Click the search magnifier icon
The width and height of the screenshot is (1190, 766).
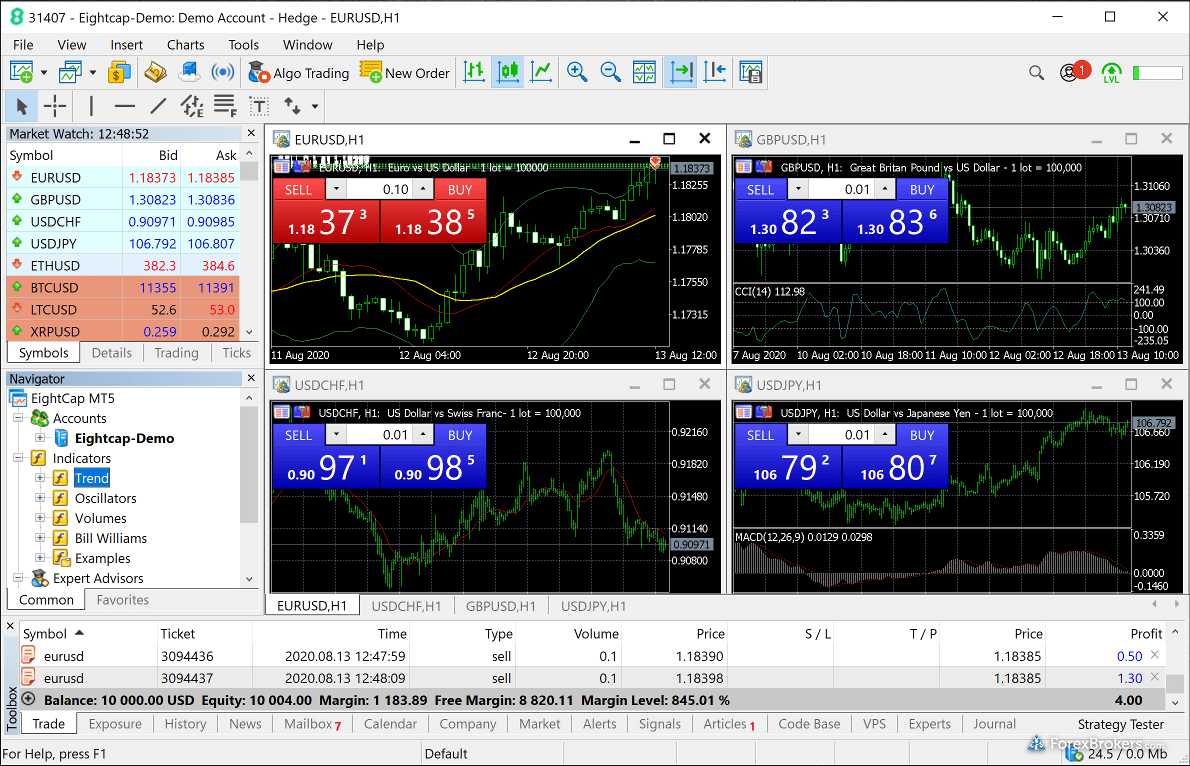pyautogui.click(x=1036, y=73)
